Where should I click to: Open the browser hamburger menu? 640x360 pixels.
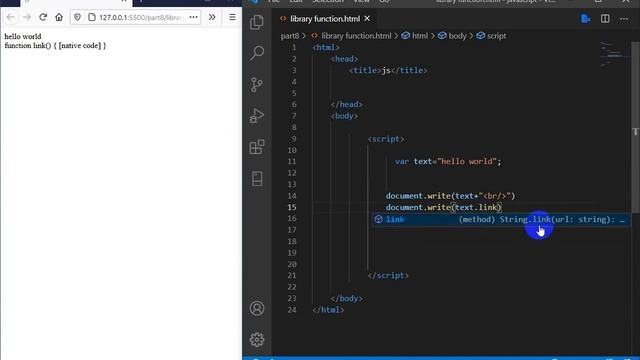(232, 17)
